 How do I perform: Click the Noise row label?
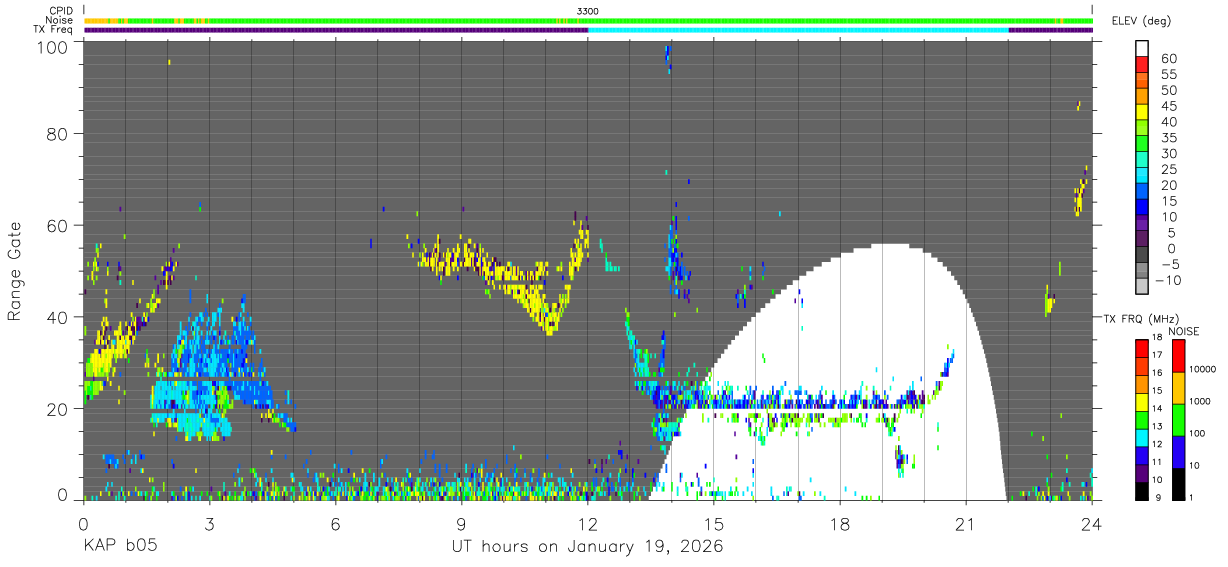click(x=60, y=20)
